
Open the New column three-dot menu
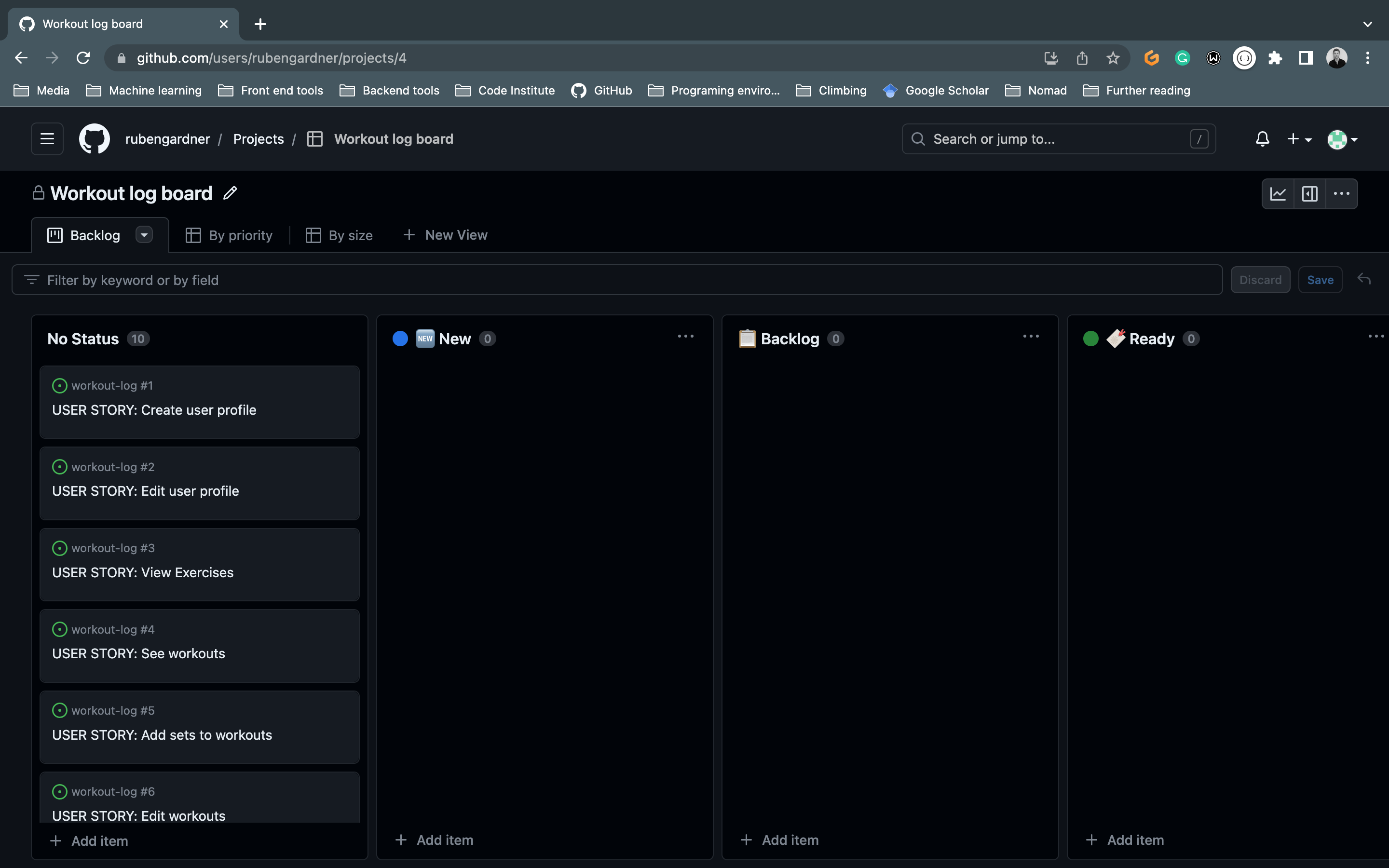[685, 337]
